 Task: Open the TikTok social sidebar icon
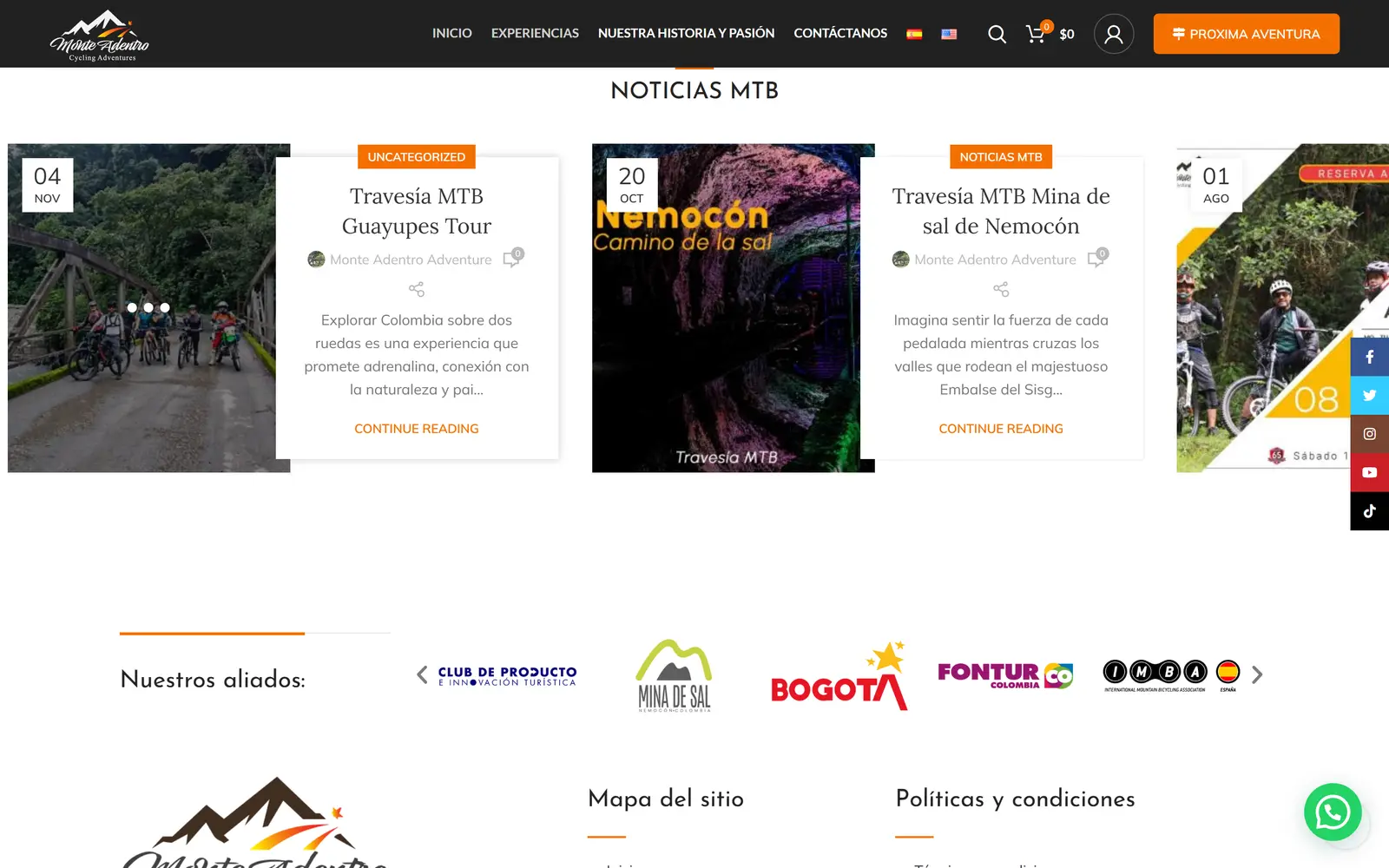tap(1369, 511)
